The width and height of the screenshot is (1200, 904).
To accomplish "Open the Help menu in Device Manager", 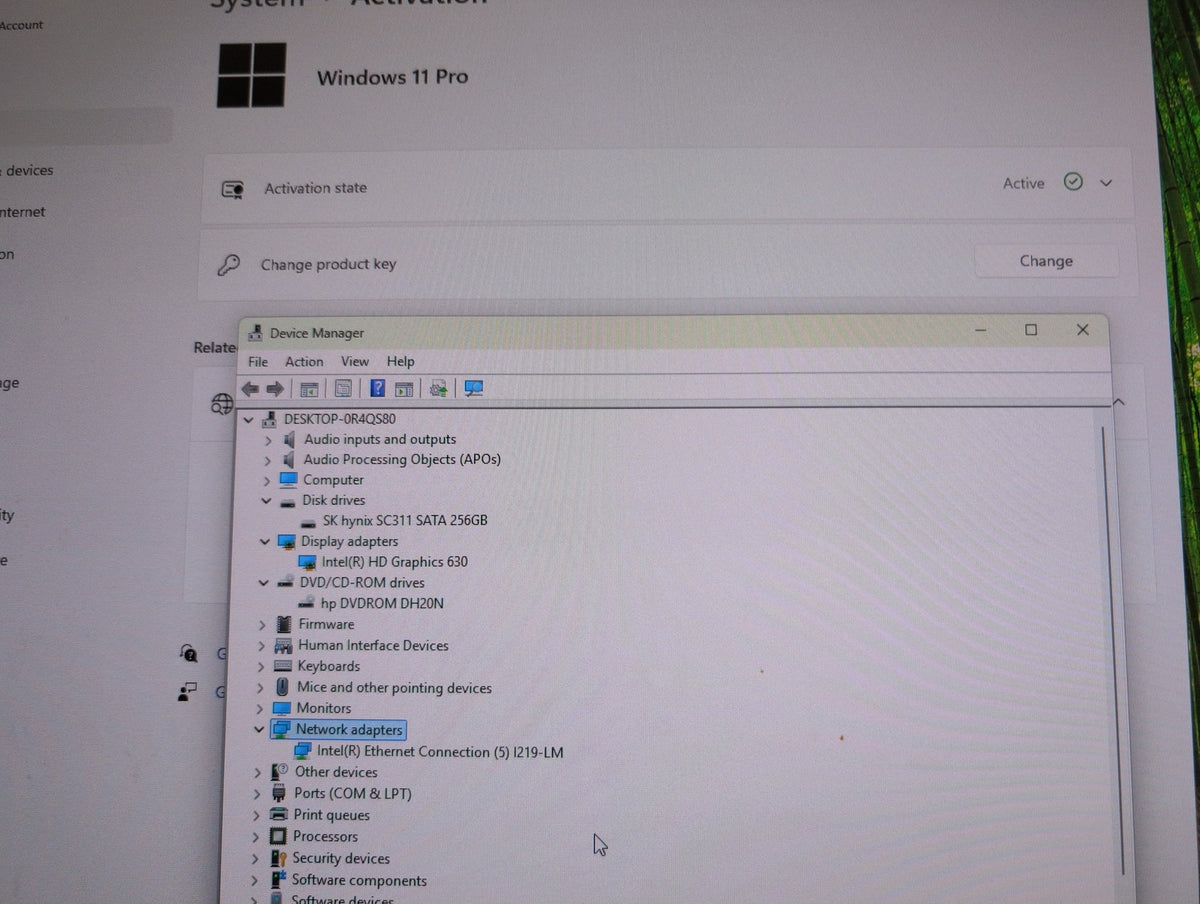I will coord(401,362).
